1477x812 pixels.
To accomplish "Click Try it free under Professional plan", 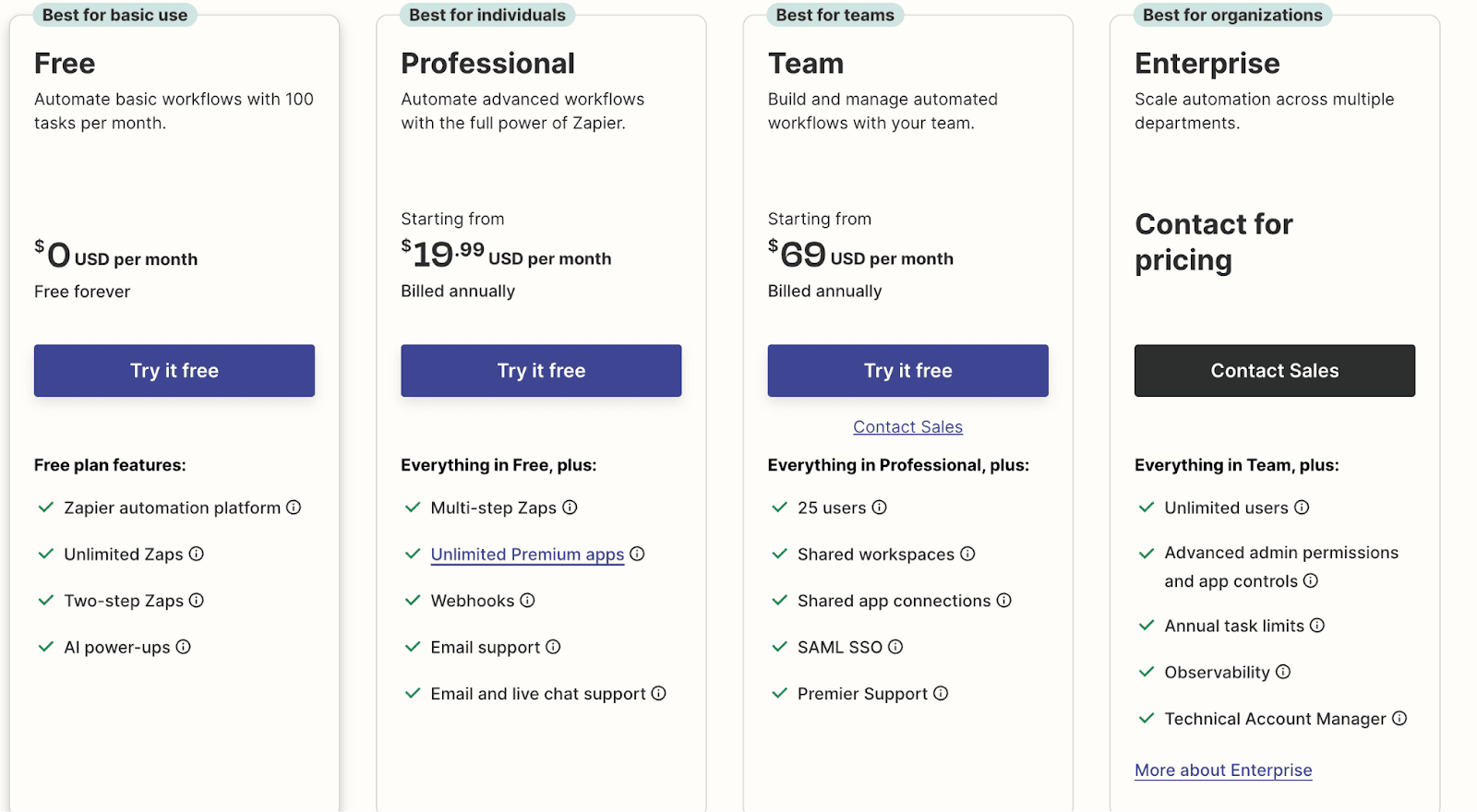I will (x=541, y=371).
